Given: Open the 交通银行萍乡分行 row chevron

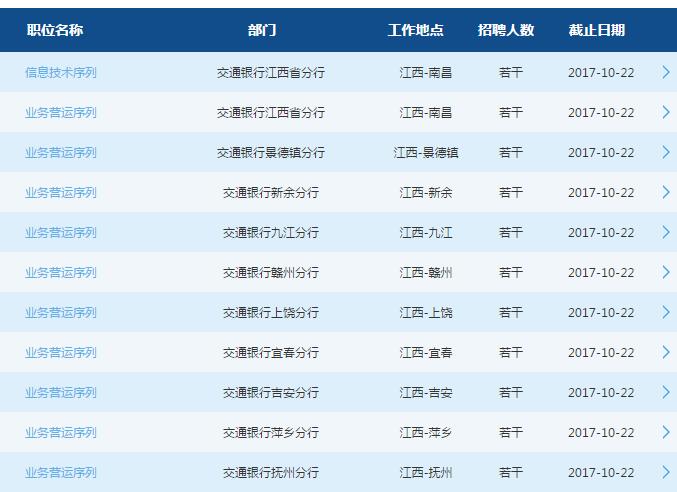Looking at the screenshot, I should [665, 432].
